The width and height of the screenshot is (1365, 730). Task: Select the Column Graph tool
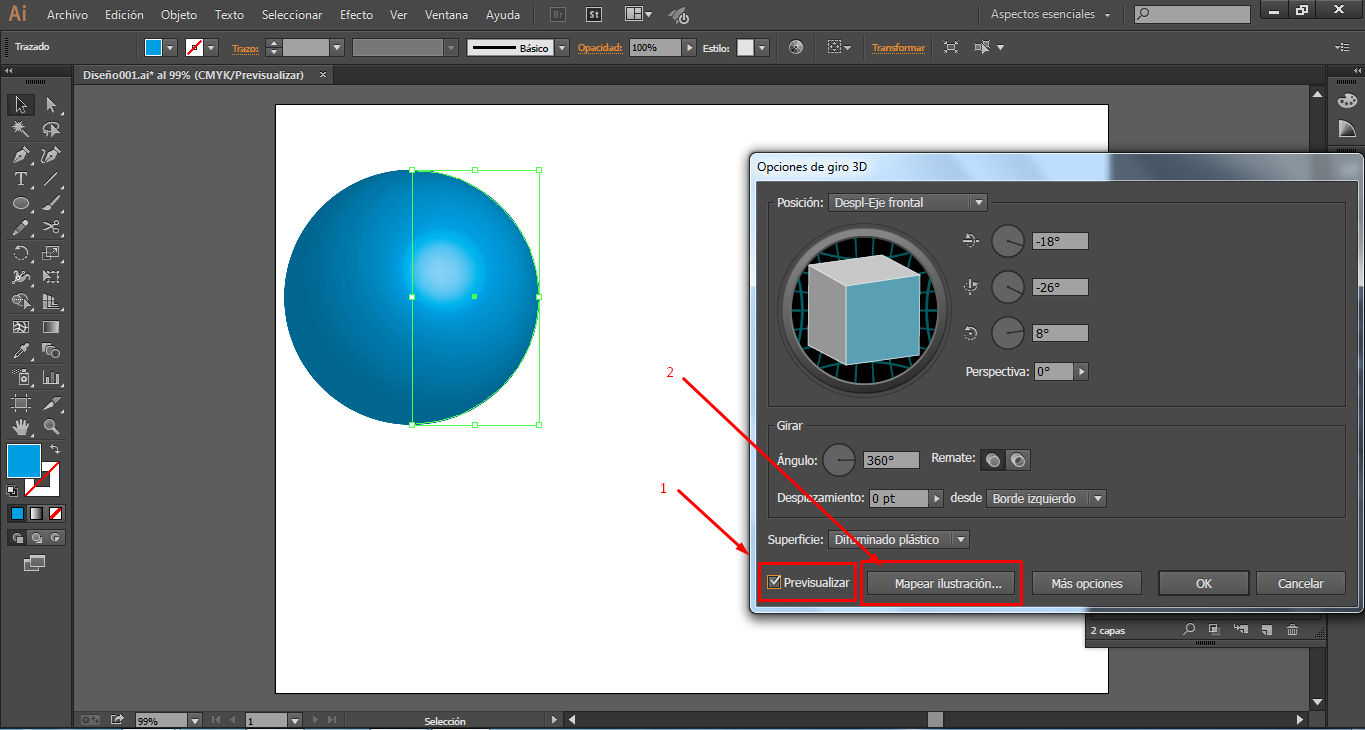(x=51, y=377)
